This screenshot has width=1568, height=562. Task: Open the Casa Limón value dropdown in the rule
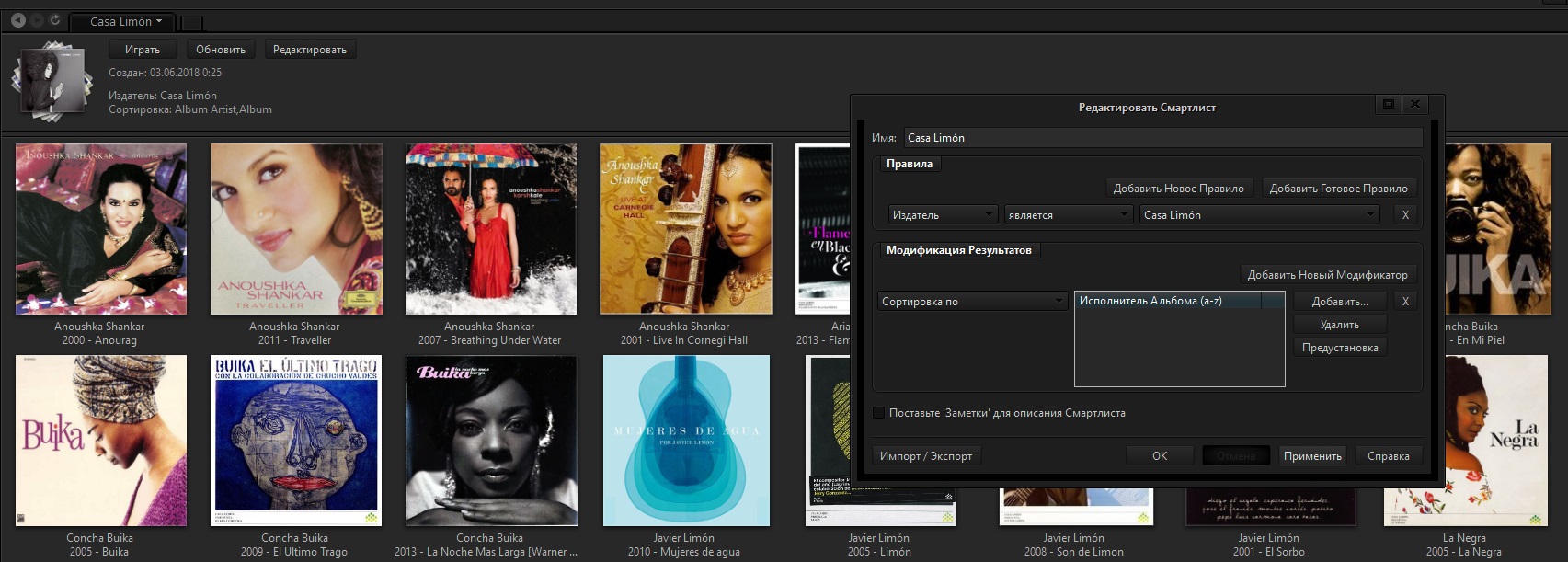(x=1260, y=215)
